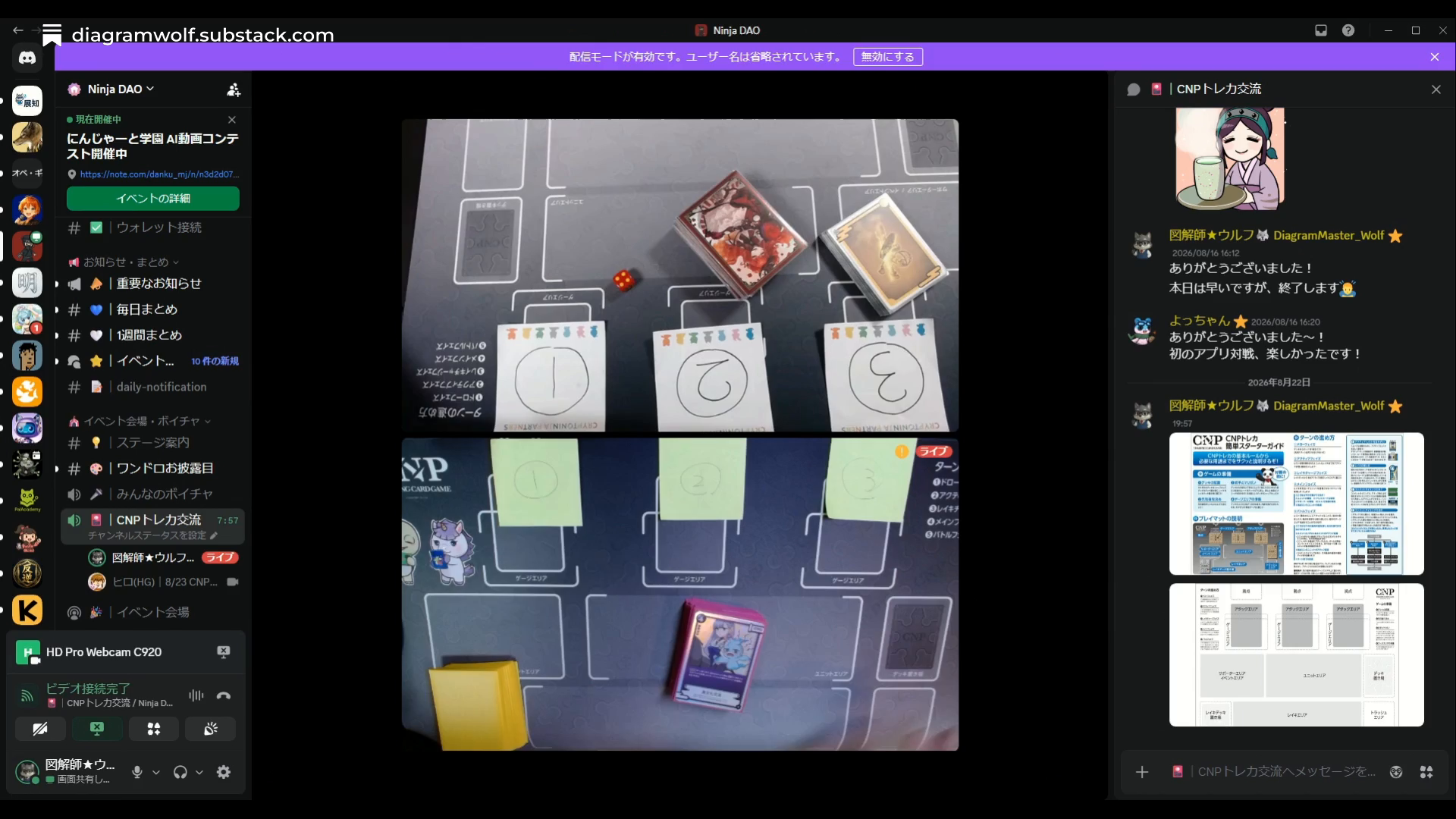Click the stream warning icon beside ライブ
1456x819 pixels.
[x=902, y=451]
